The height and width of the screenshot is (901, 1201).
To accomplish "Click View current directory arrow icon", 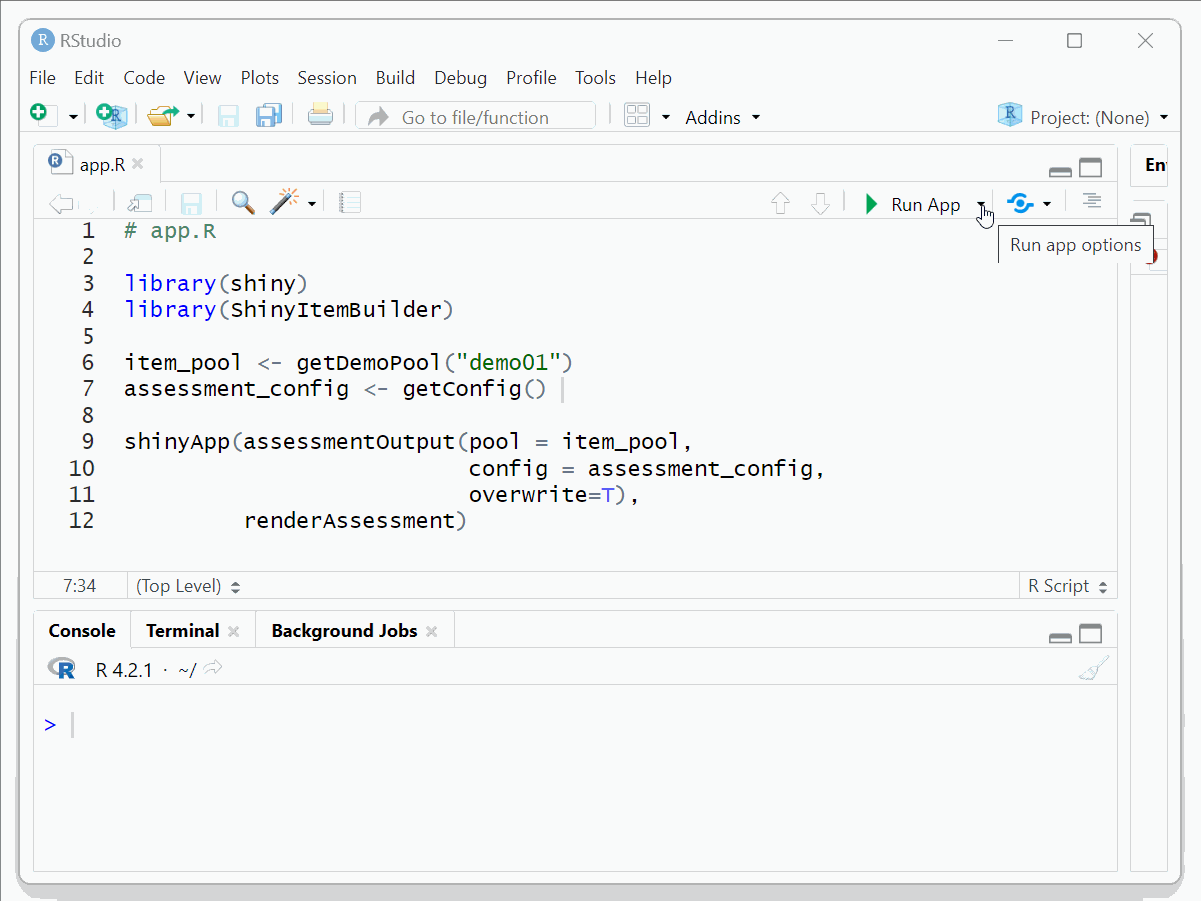I will point(213,668).
